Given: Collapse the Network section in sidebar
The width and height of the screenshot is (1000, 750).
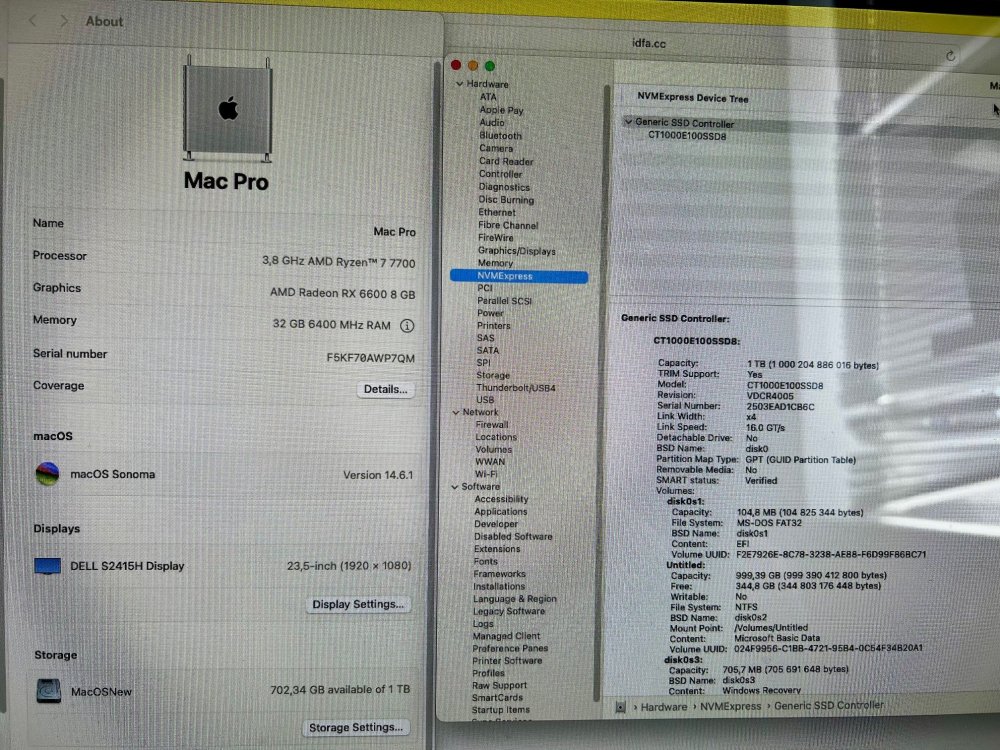Looking at the screenshot, I should [x=455, y=412].
